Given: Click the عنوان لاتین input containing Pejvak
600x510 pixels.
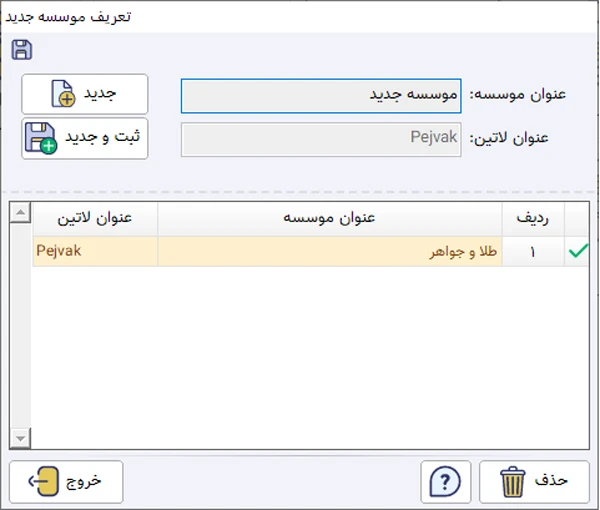Looking at the screenshot, I should pos(321,139).
